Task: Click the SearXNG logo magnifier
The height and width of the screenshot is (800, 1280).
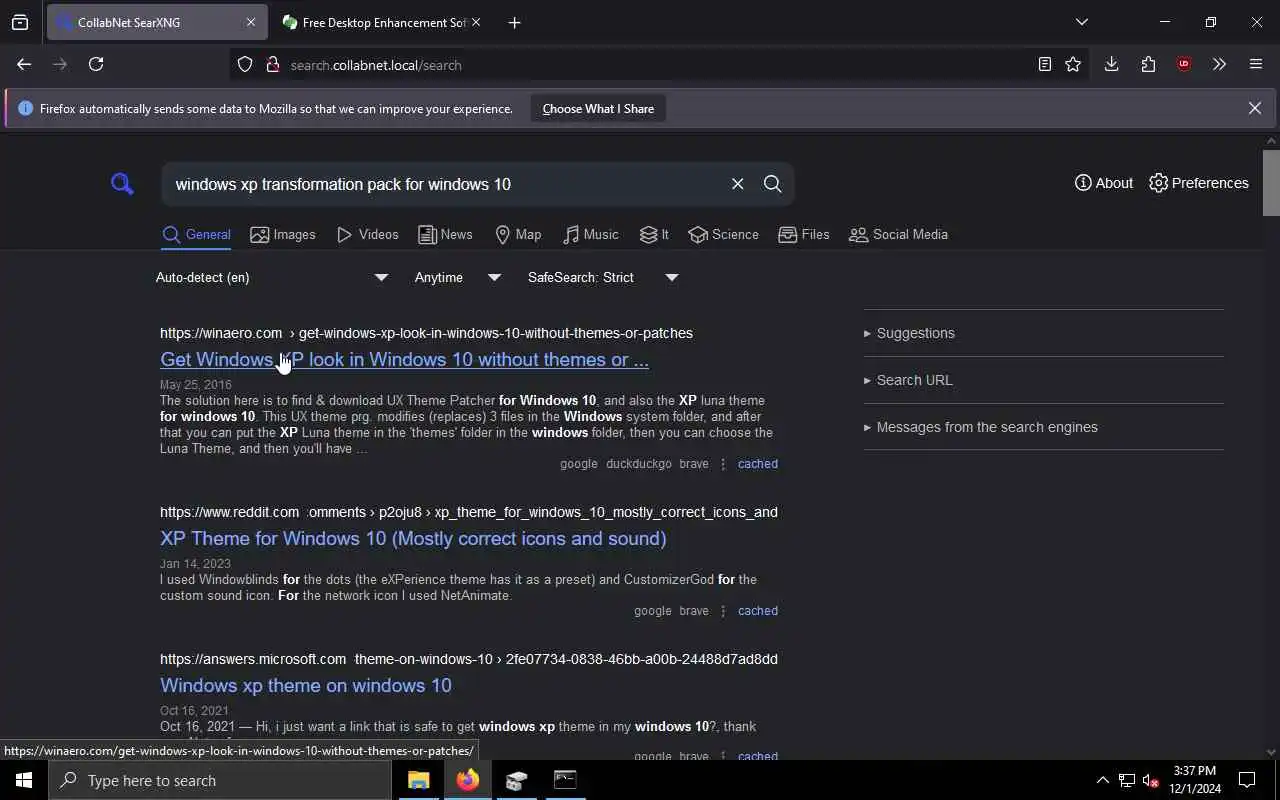Action: 122,184
